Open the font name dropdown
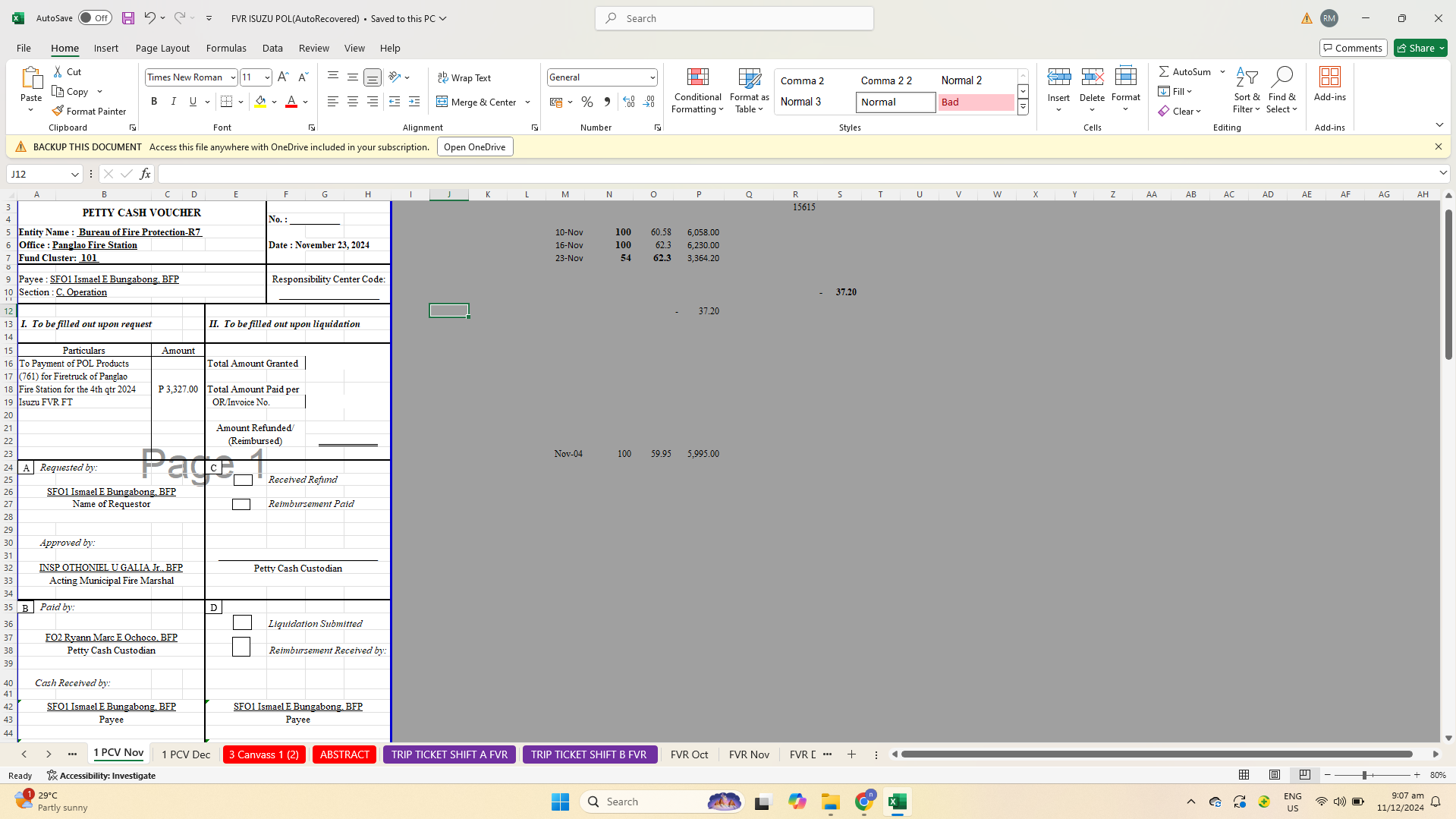Image resolution: width=1456 pixels, height=819 pixels. 233,77
